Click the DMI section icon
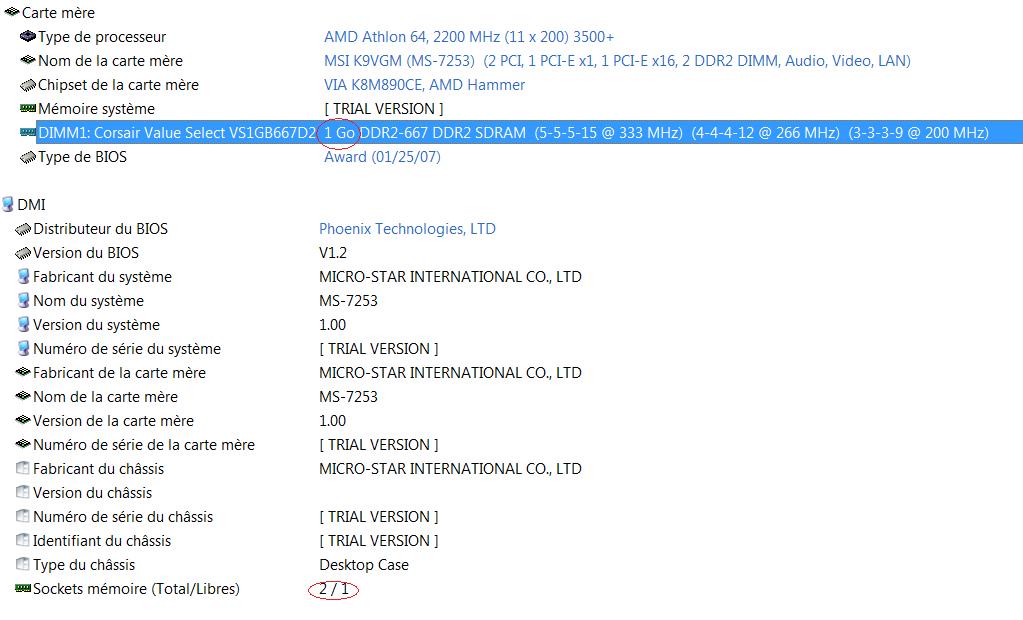Image resolution: width=1023 pixels, height=620 pixels. click(8, 204)
